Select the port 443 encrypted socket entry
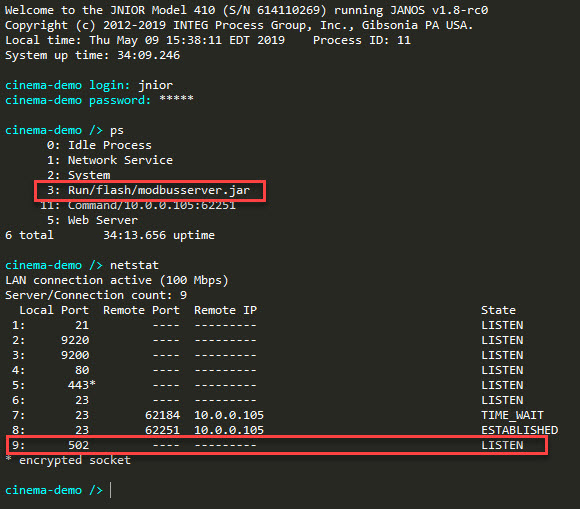The height and width of the screenshot is (509, 580). tap(82, 385)
